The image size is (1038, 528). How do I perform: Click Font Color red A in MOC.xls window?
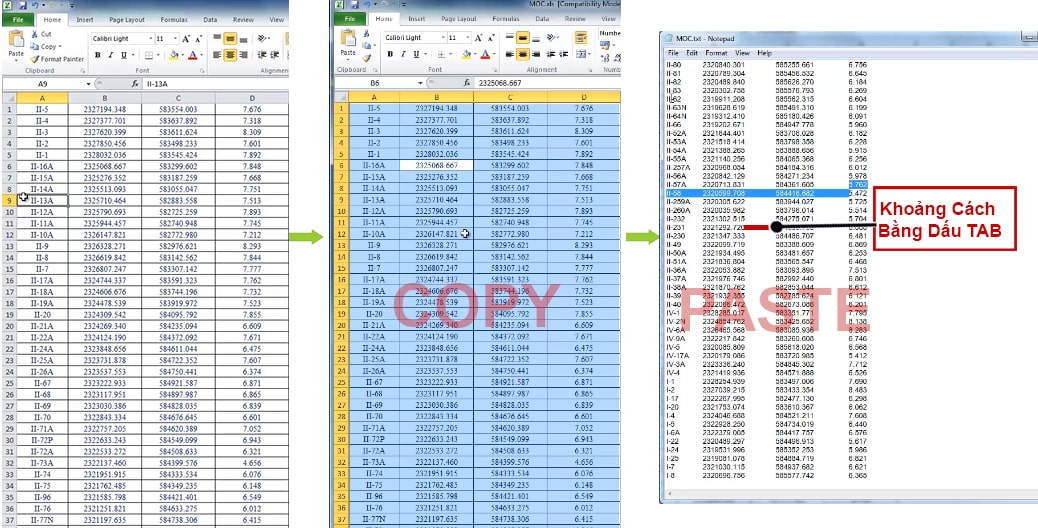[x=485, y=54]
